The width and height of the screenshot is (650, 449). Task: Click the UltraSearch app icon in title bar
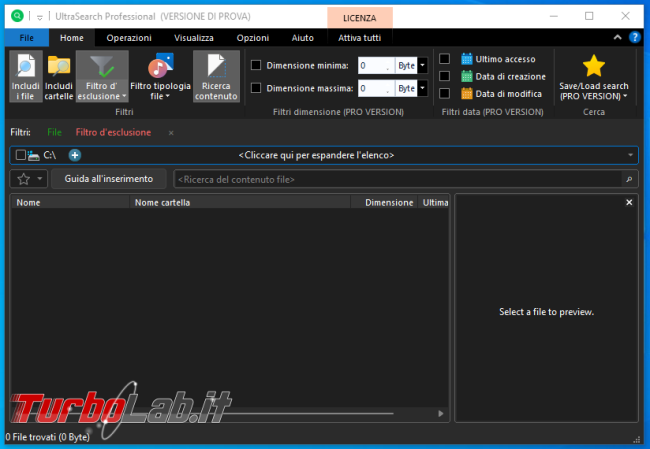coord(17,16)
